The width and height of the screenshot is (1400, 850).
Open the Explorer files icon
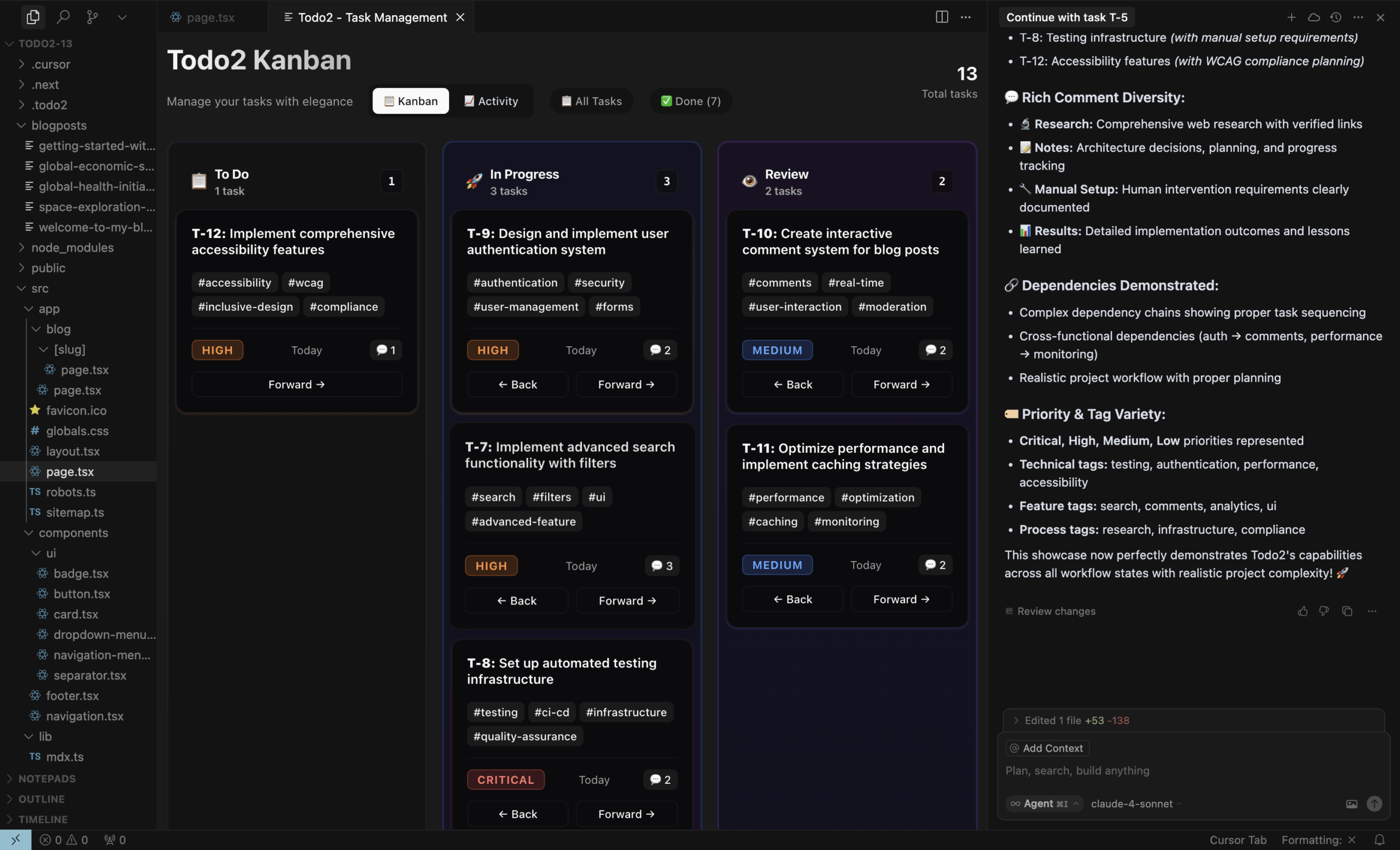33,17
